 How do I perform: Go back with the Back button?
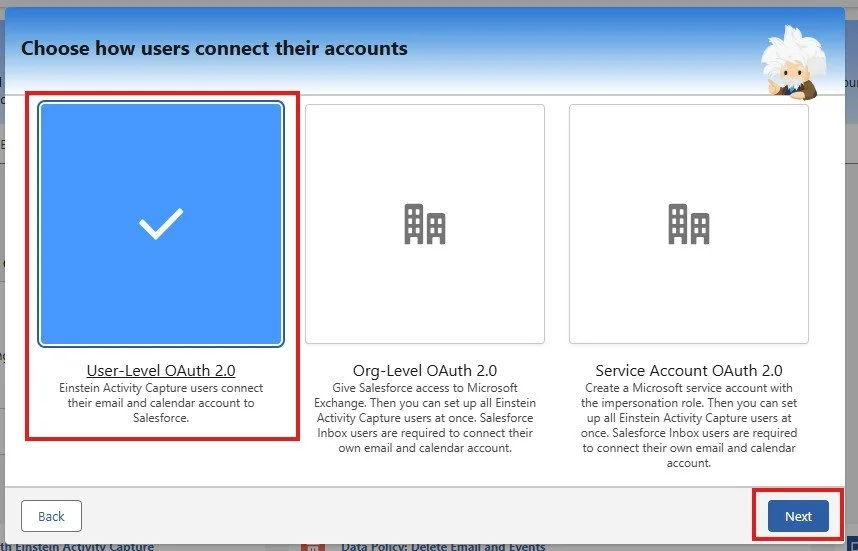tap(51, 516)
